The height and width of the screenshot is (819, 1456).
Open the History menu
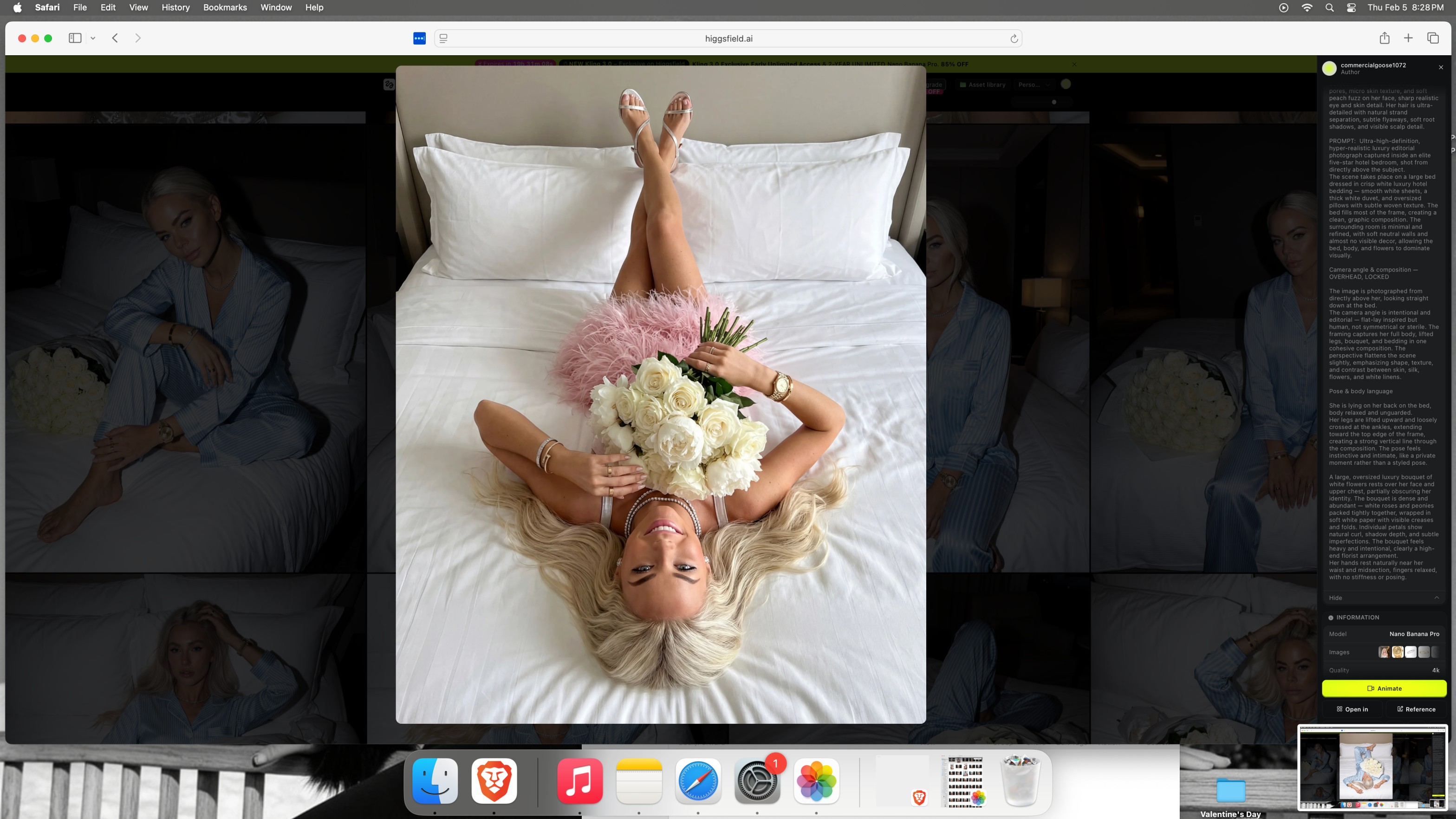[x=175, y=7]
